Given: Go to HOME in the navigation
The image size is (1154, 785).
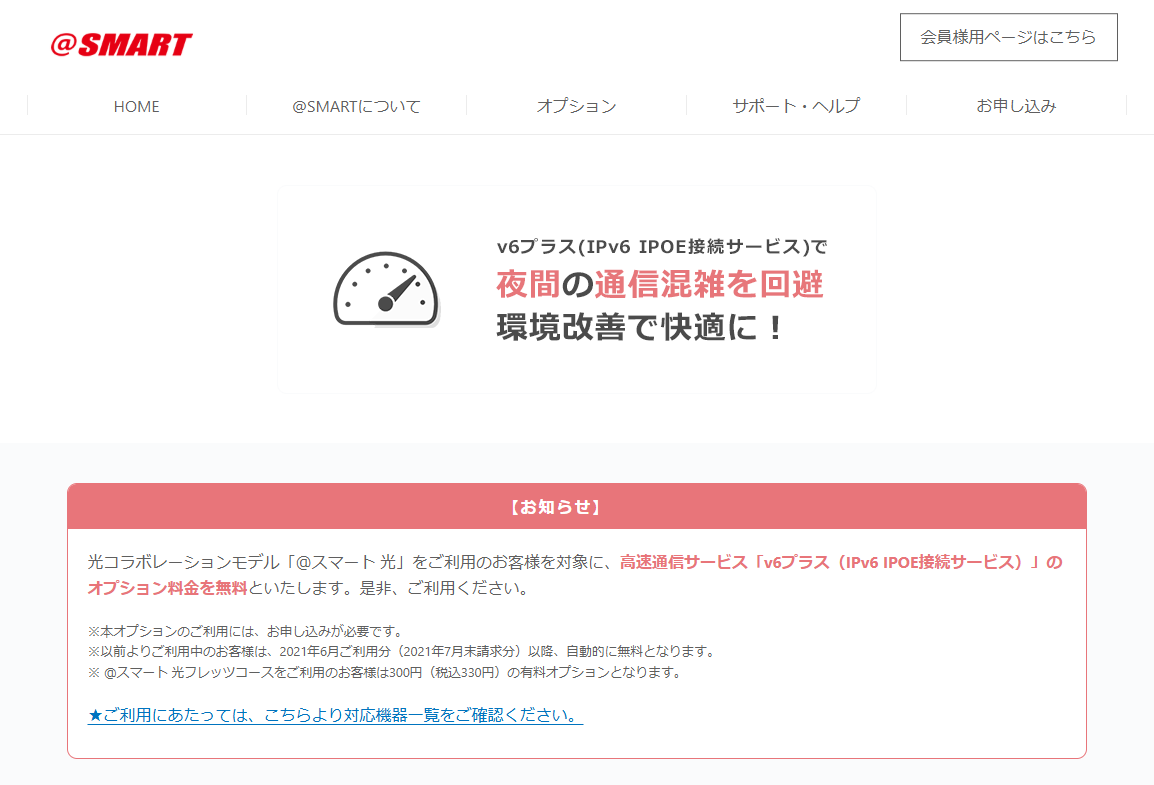Looking at the screenshot, I should (136, 106).
